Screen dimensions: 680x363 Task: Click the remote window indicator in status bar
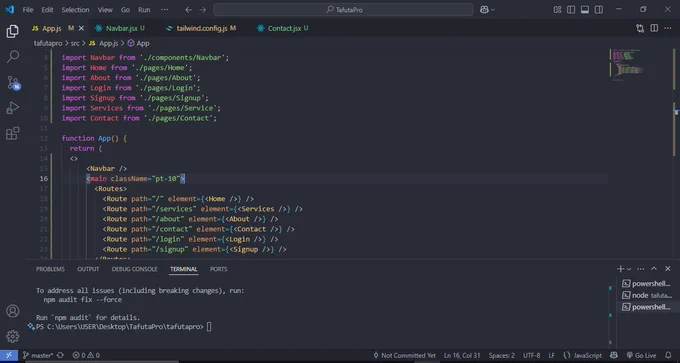coord(9,355)
